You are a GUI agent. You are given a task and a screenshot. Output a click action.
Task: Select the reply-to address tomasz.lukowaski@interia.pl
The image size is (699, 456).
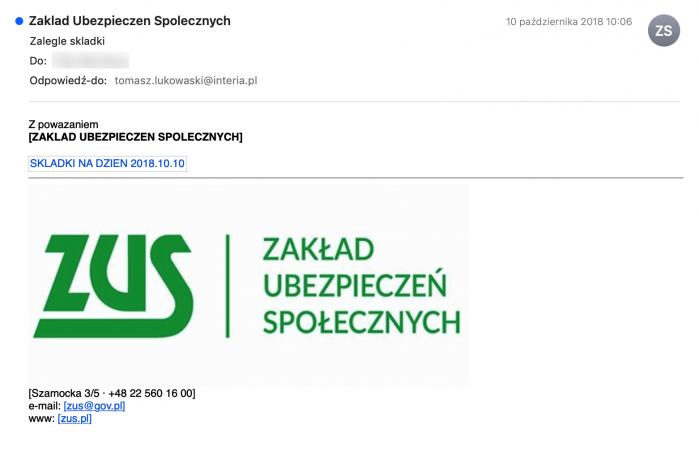point(185,81)
